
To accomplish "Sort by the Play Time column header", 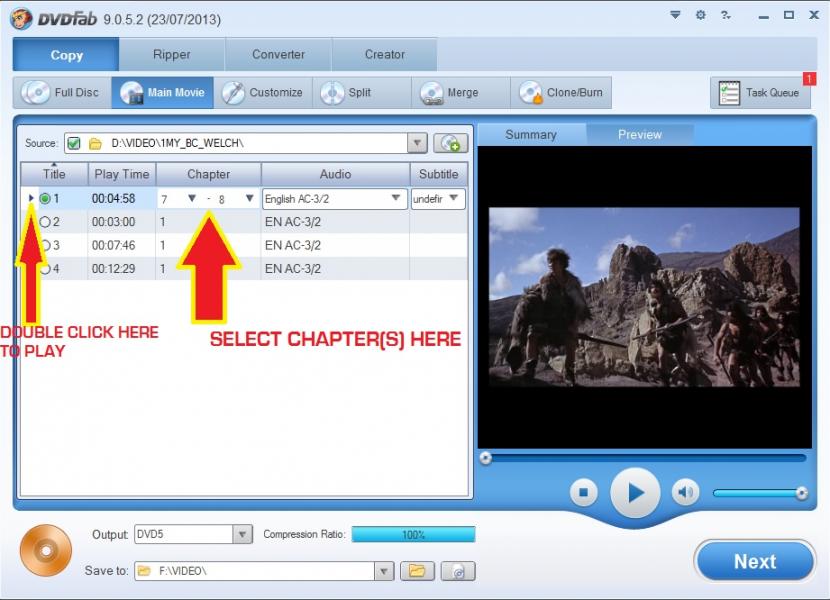I will point(122,174).
